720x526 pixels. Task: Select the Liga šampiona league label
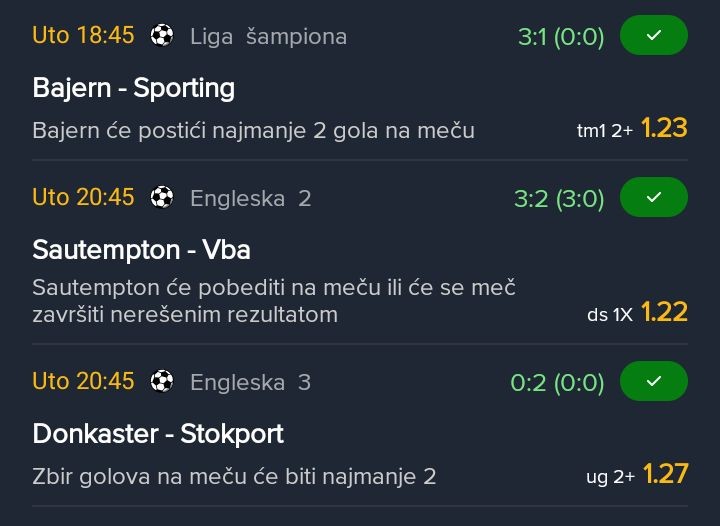(x=268, y=37)
